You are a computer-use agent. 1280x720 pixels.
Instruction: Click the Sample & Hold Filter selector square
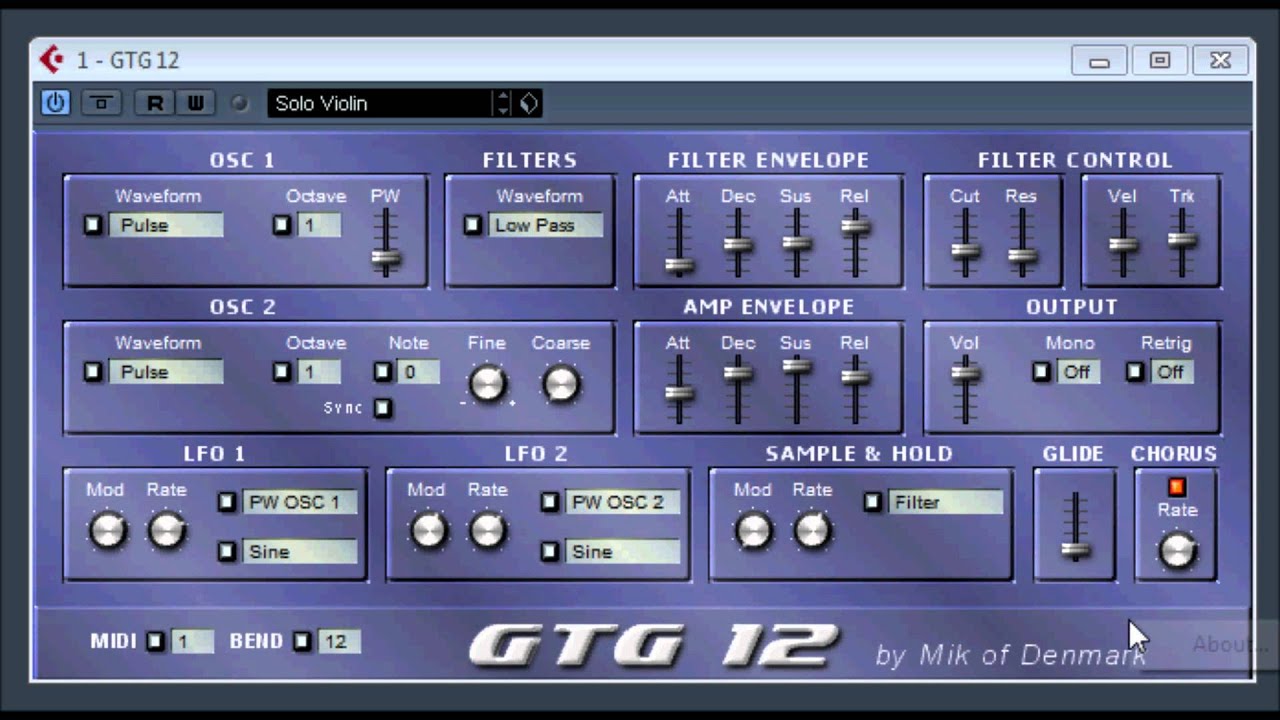pyautogui.click(x=873, y=502)
